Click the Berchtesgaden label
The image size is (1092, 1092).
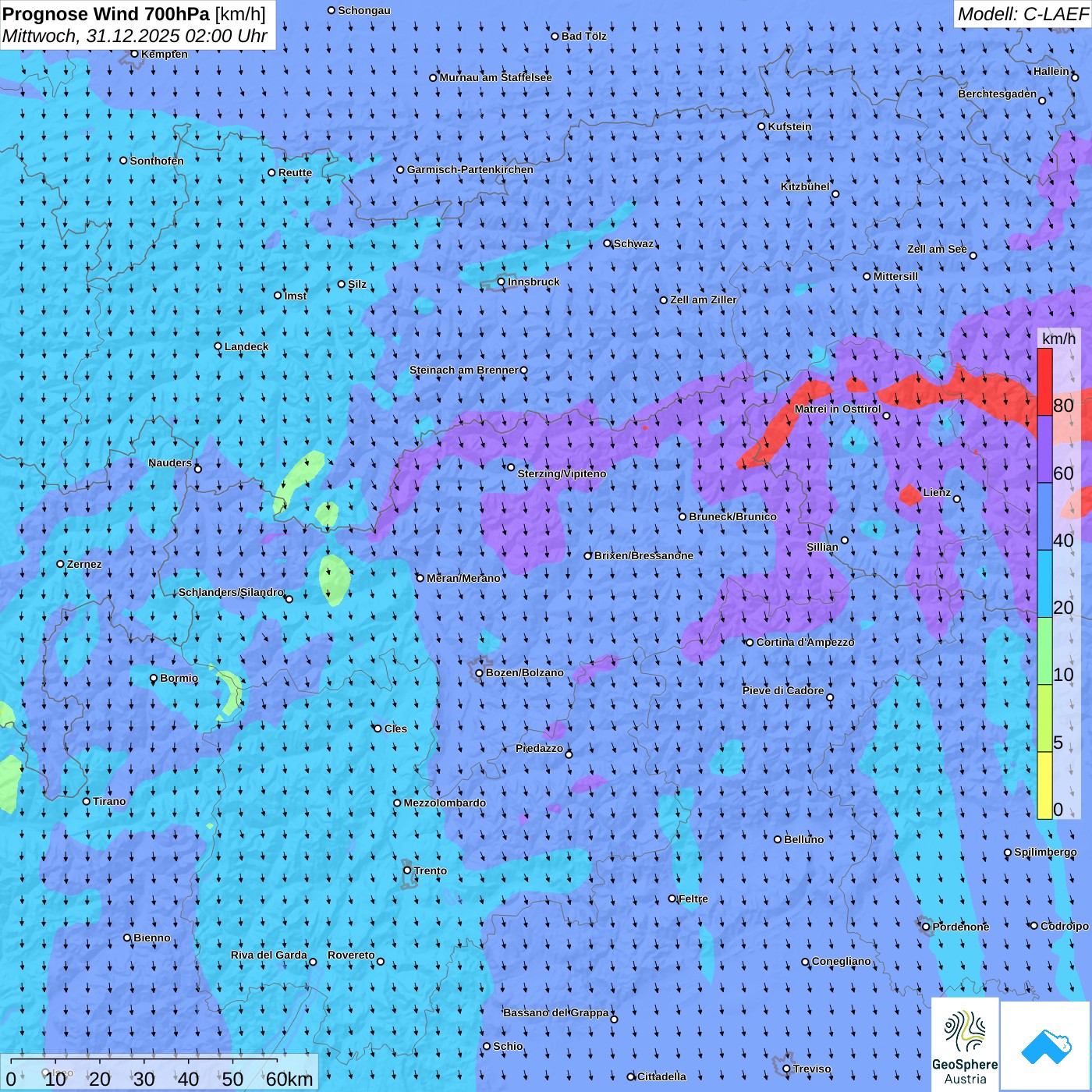click(998, 94)
